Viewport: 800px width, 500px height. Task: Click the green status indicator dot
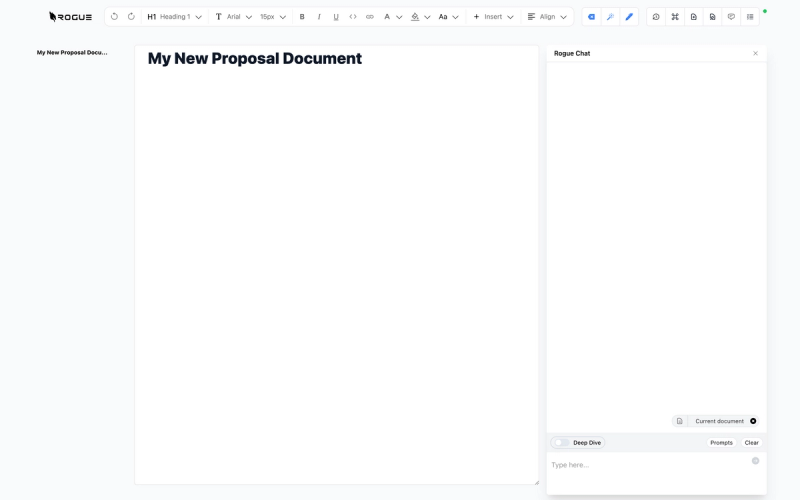point(765,11)
